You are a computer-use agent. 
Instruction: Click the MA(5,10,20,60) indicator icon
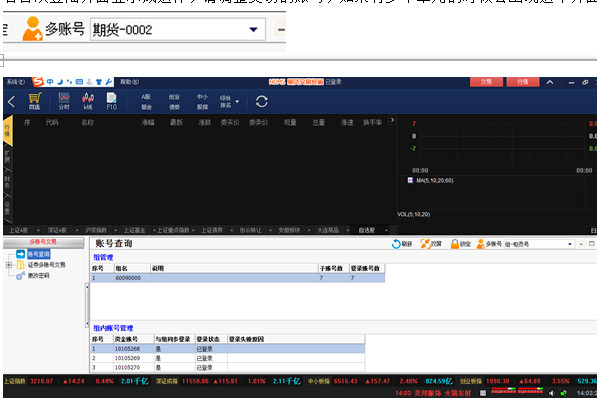click(x=410, y=180)
